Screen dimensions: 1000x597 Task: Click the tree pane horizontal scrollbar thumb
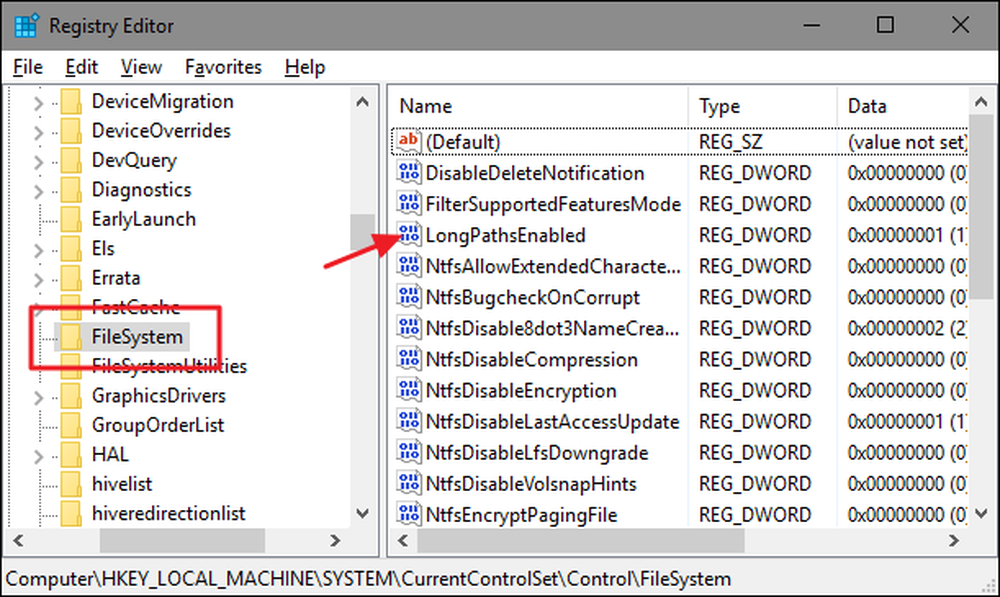182,541
